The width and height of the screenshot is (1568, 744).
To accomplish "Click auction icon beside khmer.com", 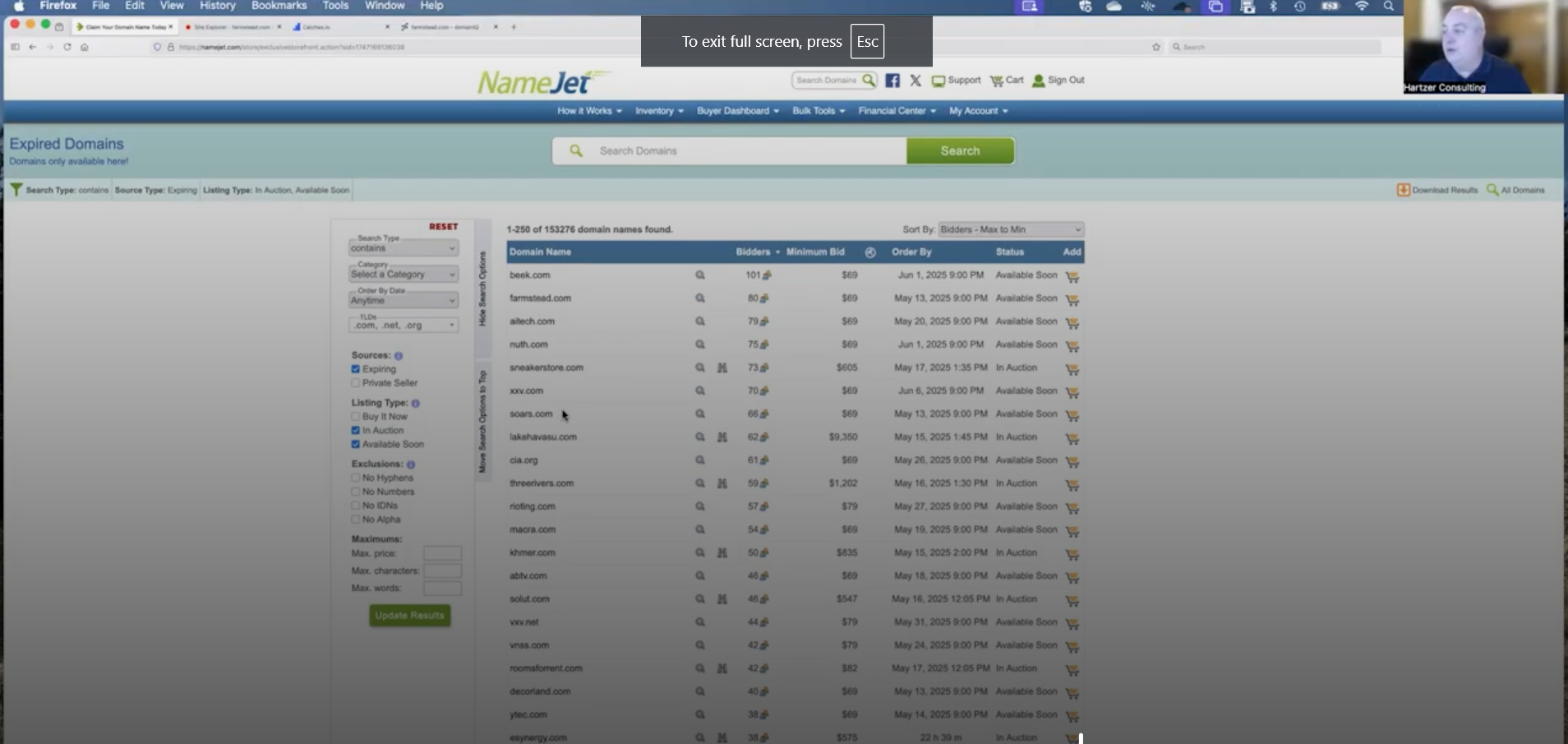I will tap(722, 552).
